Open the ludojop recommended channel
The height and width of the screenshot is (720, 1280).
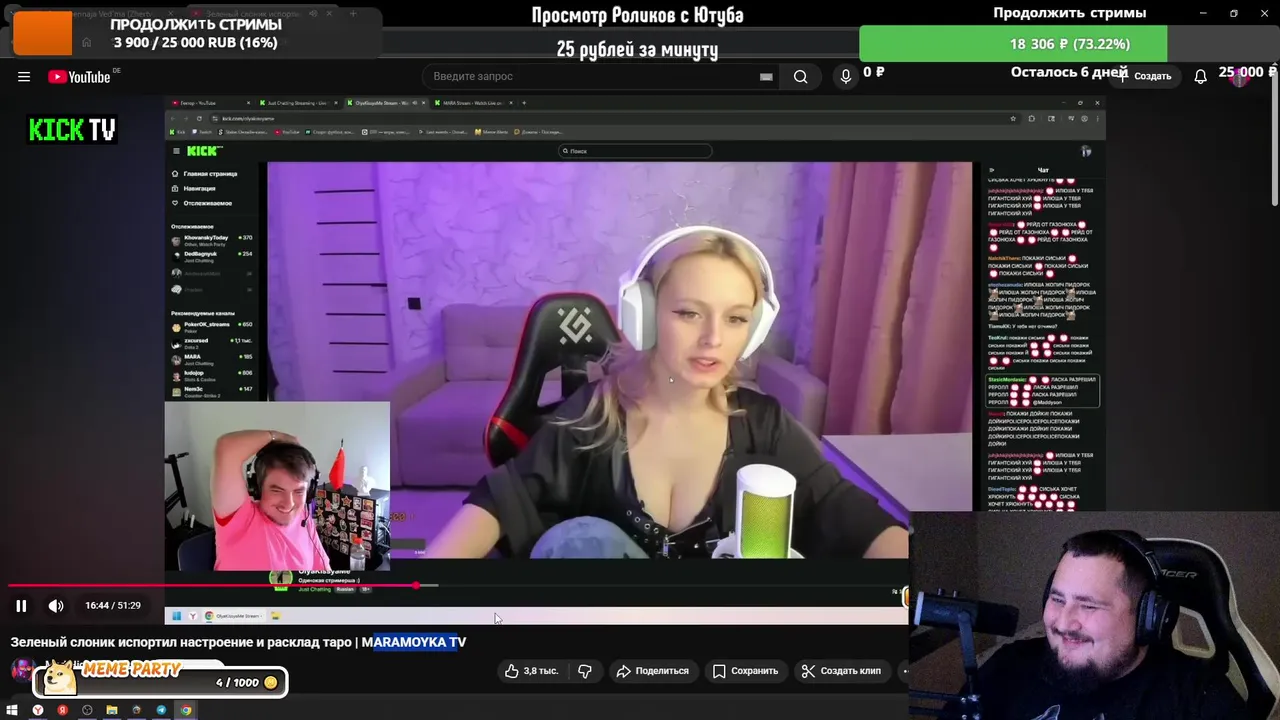(211, 375)
